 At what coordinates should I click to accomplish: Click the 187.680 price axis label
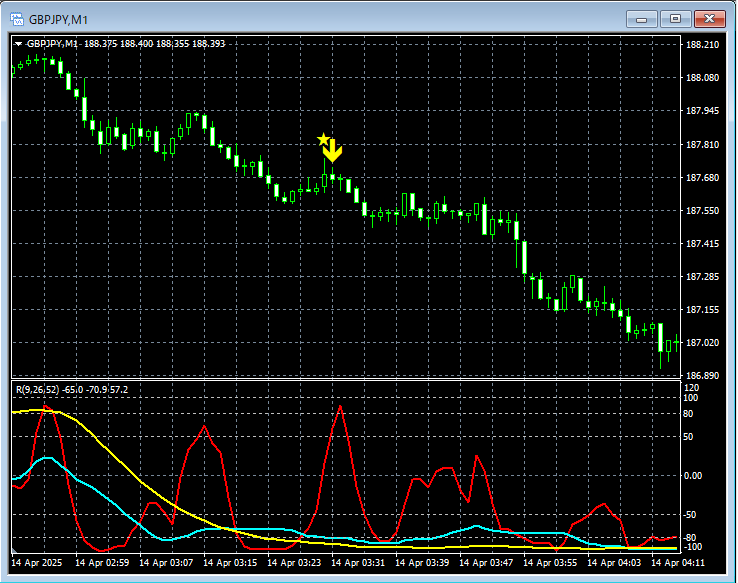(x=703, y=178)
